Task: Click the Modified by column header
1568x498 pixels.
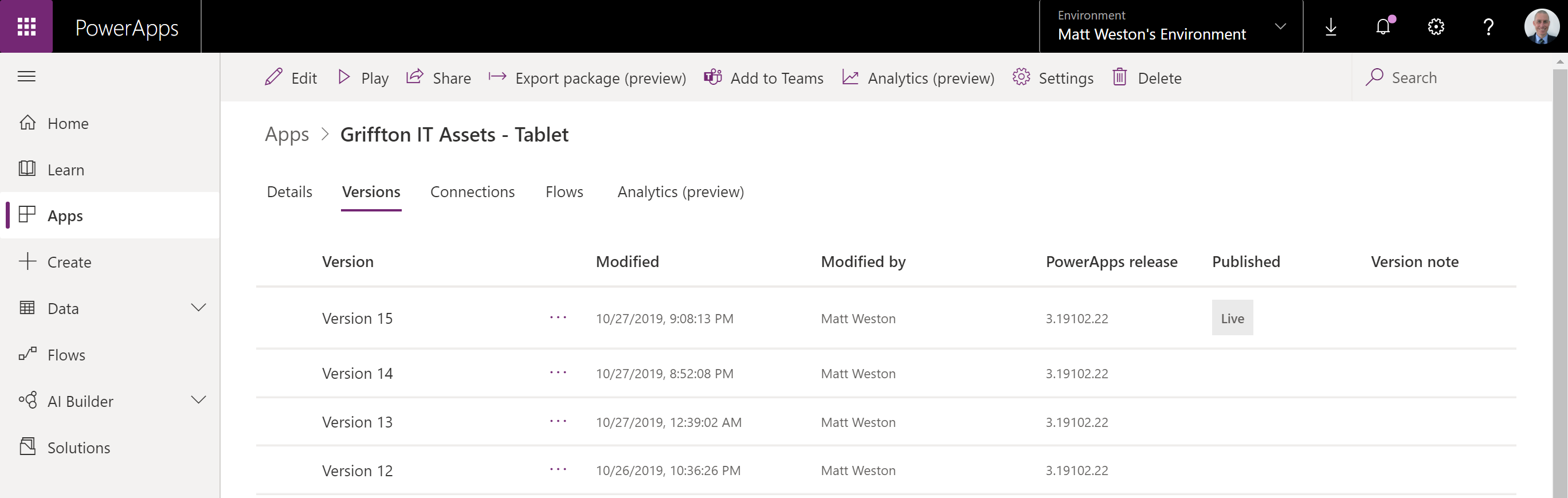Action: [863, 262]
